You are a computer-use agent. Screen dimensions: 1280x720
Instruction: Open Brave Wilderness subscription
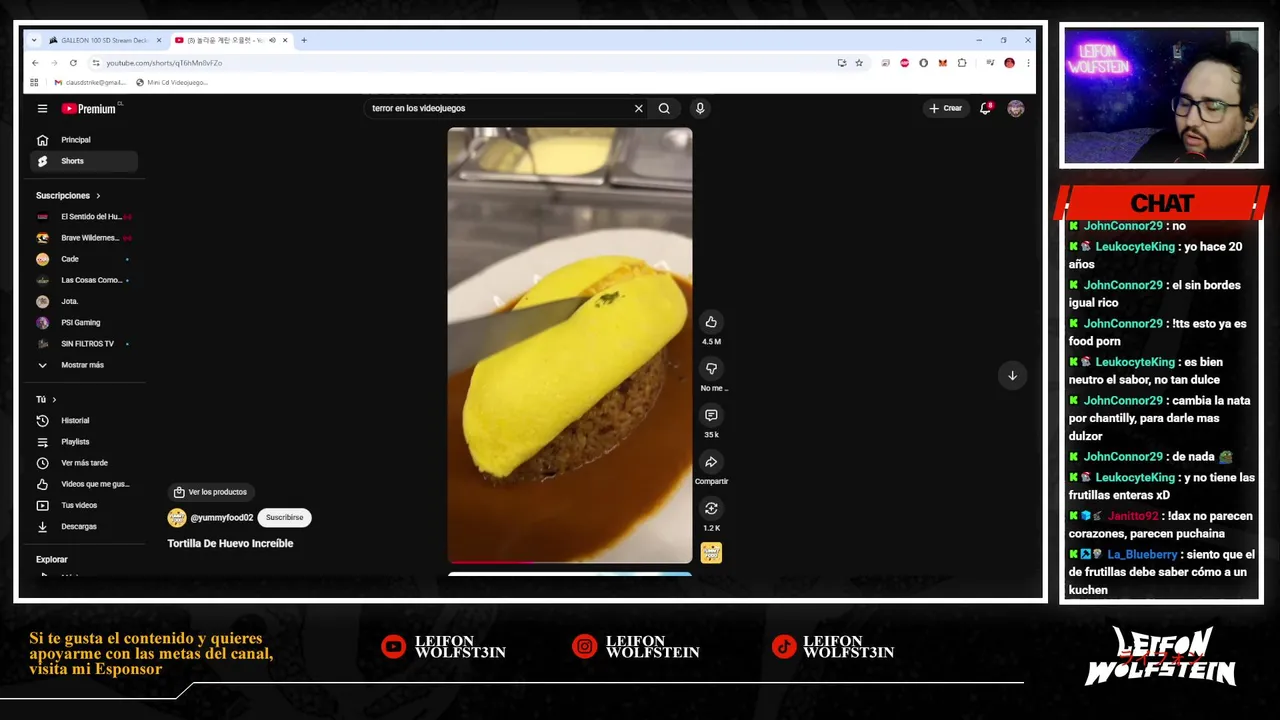tap(85, 238)
